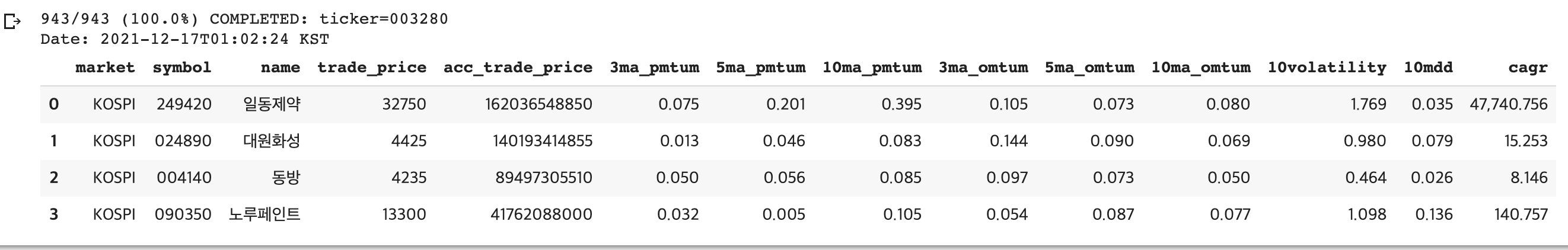Click the cell output toggle icon
This screenshot has height=250, width=1568.
(x=12, y=23)
